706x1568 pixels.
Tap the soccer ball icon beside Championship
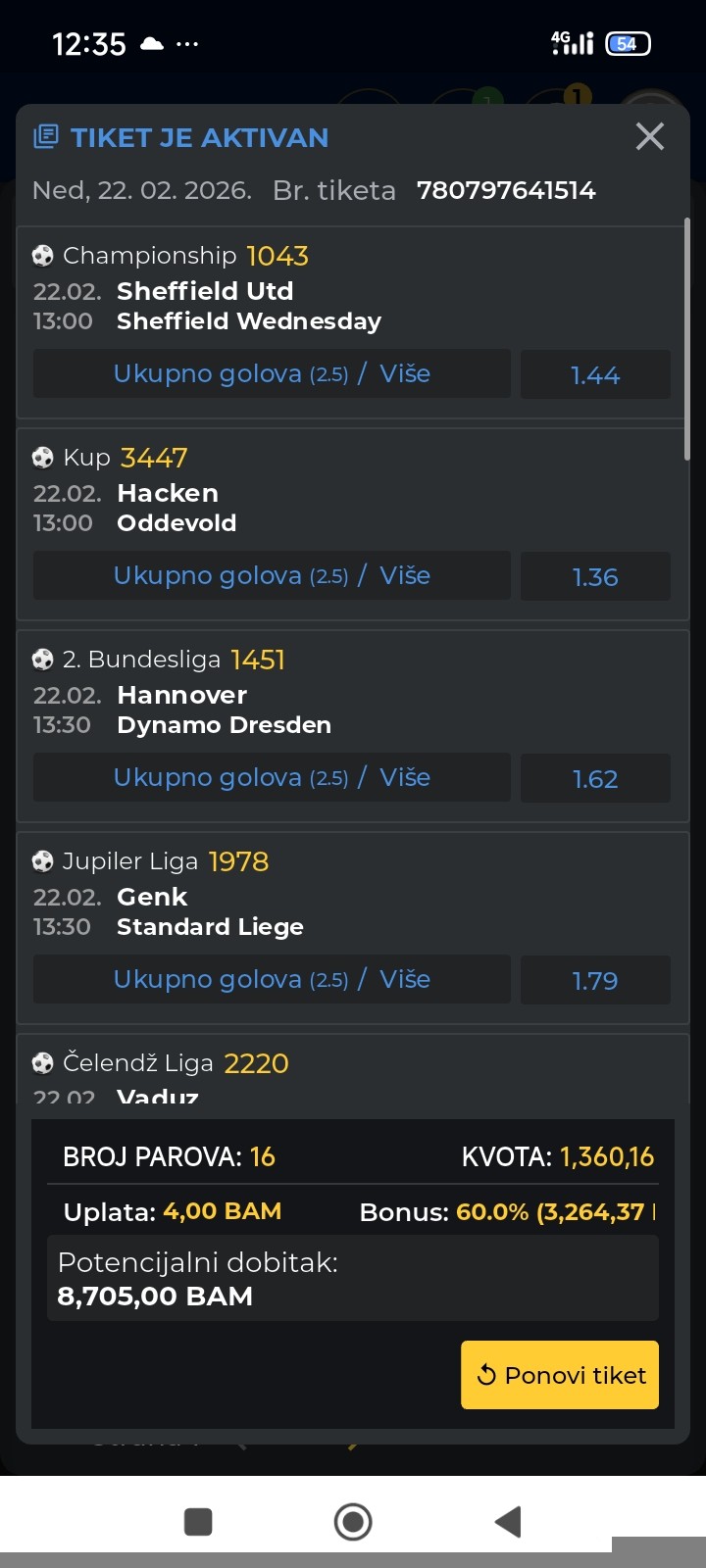pyautogui.click(x=43, y=256)
